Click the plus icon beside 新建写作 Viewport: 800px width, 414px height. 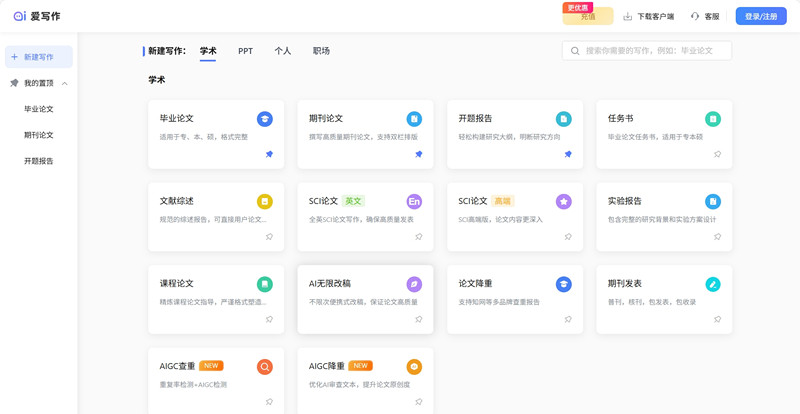tap(14, 57)
